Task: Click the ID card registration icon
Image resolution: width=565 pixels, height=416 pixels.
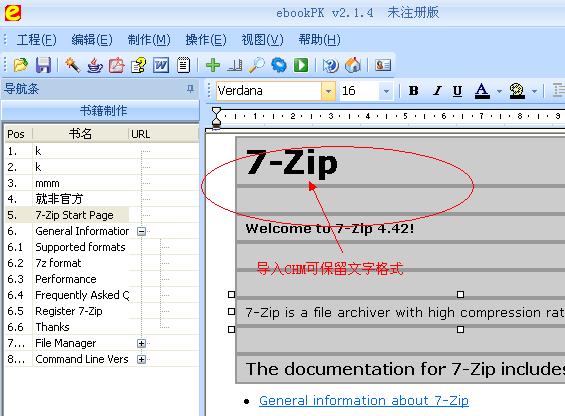Action: (383, 65)
